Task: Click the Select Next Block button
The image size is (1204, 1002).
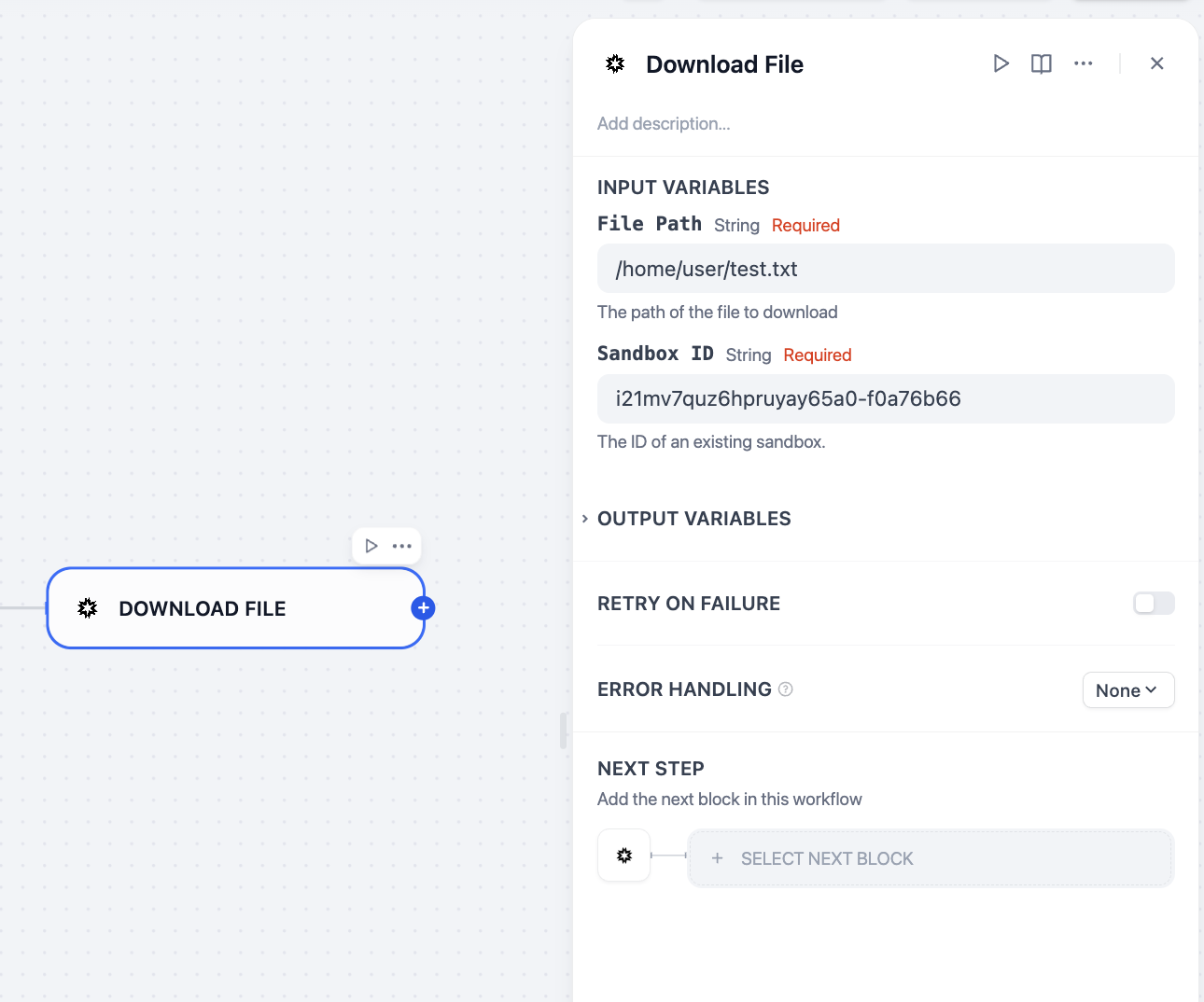Action: coord(930,858)
